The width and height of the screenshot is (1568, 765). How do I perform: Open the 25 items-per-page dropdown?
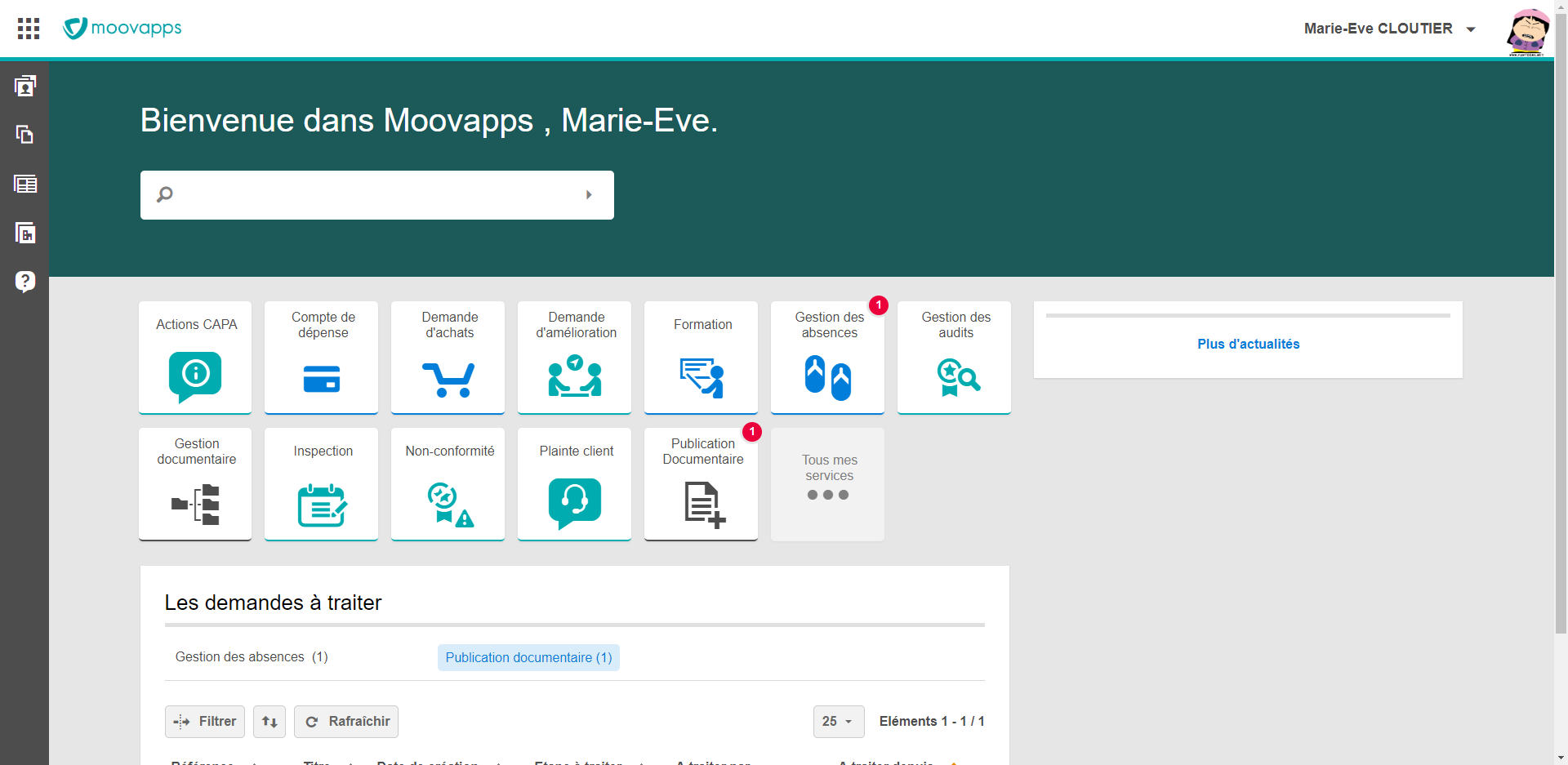point(838,722)
